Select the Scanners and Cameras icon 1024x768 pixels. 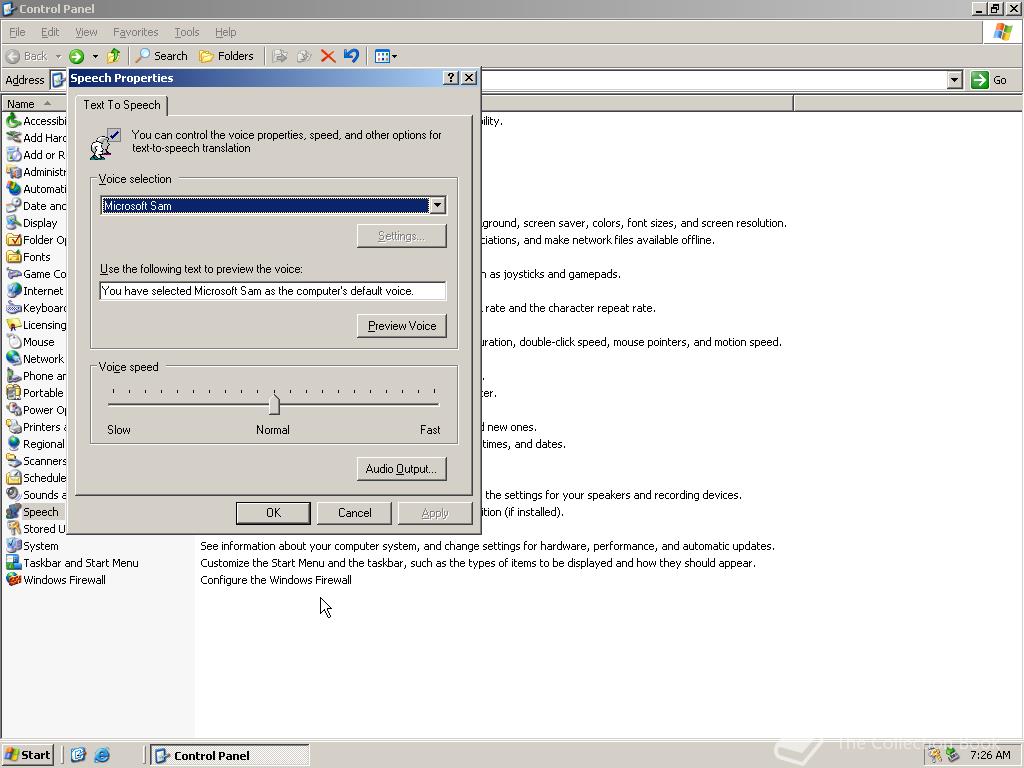tap(13, 460)
